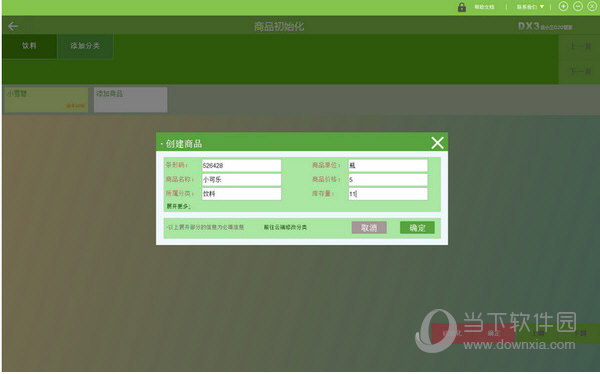Select the 小雪碧 product card
The height and width of the screenshot is (374, 600).
[x=46, y=100]
